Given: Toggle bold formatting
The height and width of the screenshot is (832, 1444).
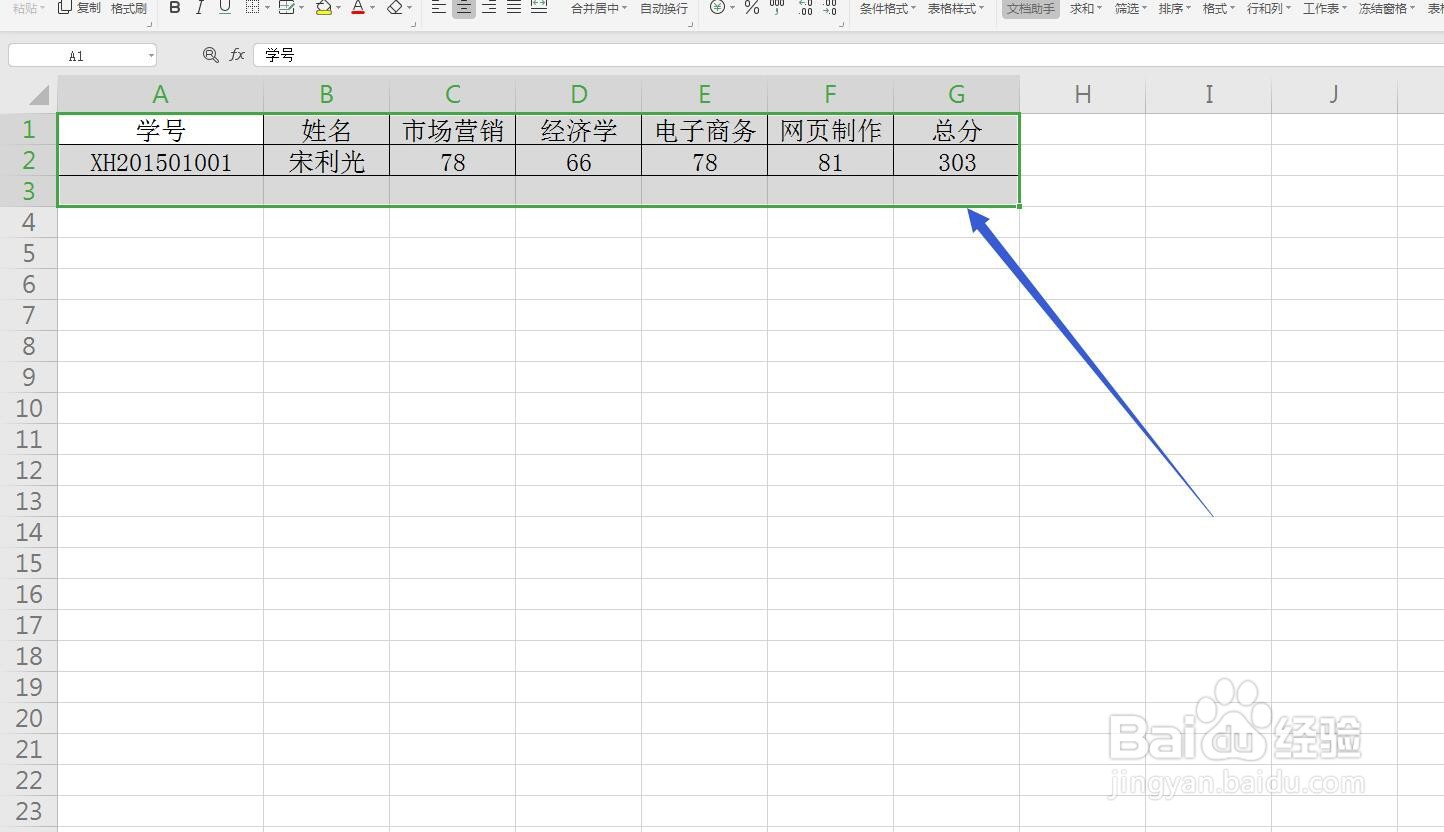Looking at the screenshot, I should tap(175, 8).
